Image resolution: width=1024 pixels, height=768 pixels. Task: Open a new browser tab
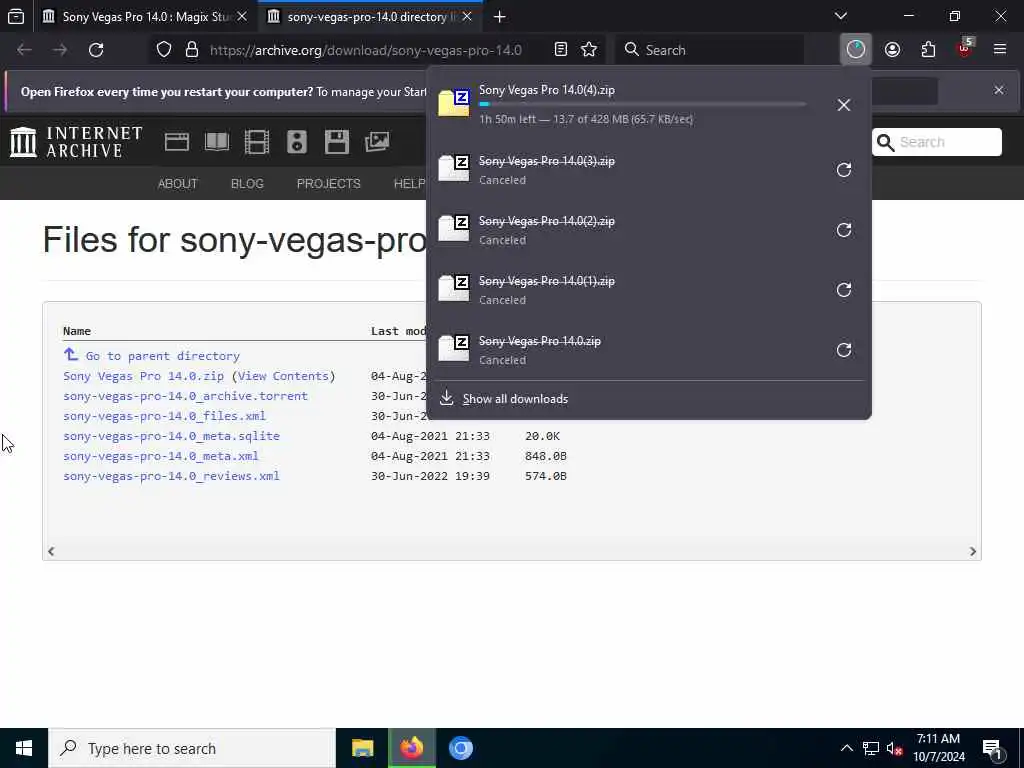[500, 16]
